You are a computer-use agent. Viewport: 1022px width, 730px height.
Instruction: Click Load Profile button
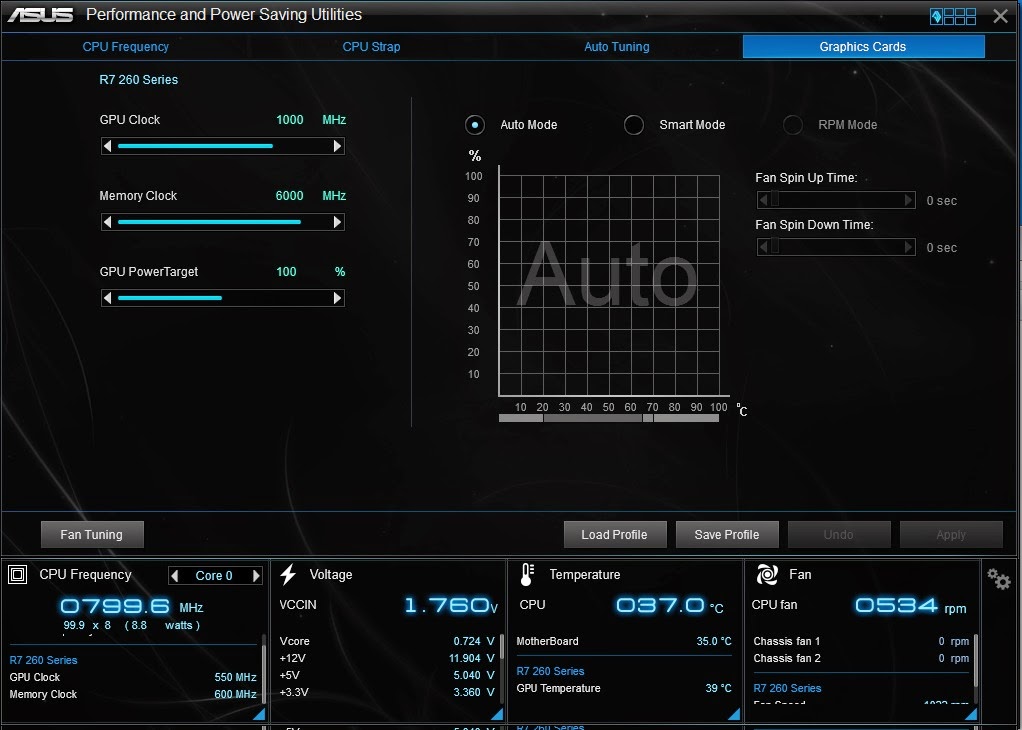(x=615, y=534)
